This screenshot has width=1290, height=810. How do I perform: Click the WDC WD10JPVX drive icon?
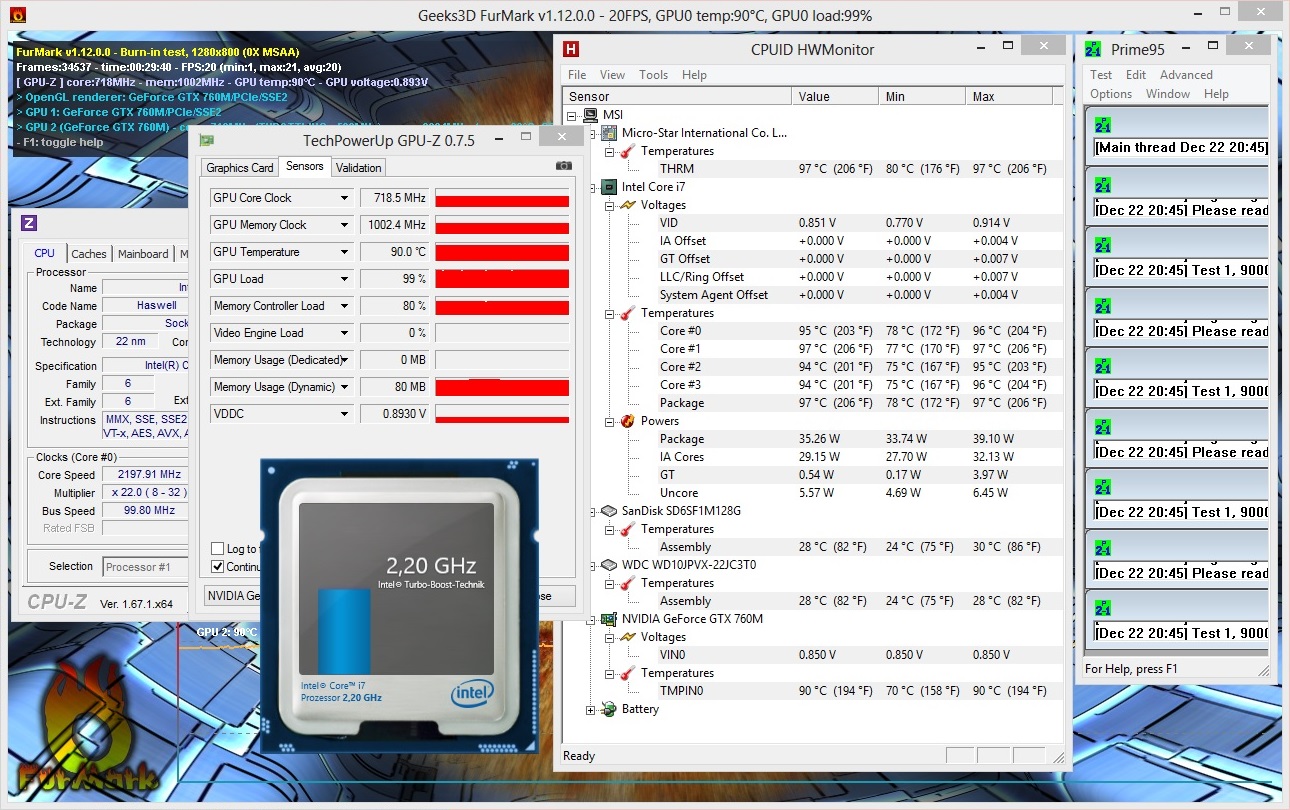coord(608,565)
